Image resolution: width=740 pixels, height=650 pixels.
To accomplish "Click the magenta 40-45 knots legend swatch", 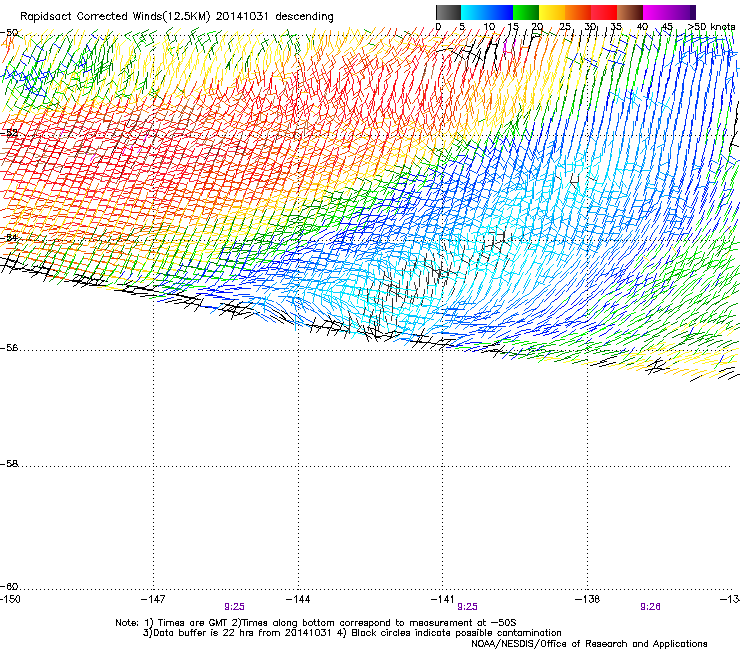I will pos(656,12).
